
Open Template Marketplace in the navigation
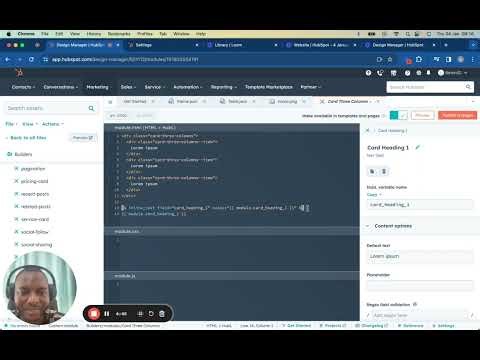[x=269, y=87]
